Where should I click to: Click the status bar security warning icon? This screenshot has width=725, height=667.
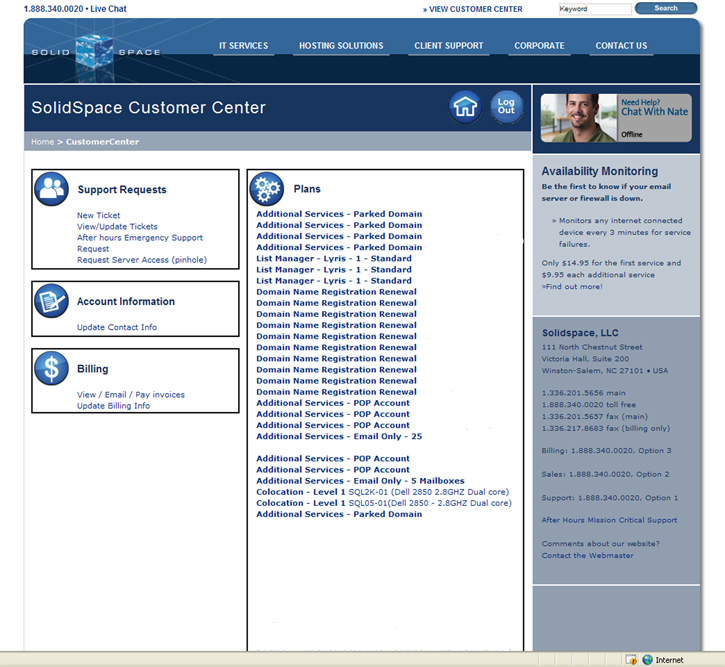click(x=631, y=660)
